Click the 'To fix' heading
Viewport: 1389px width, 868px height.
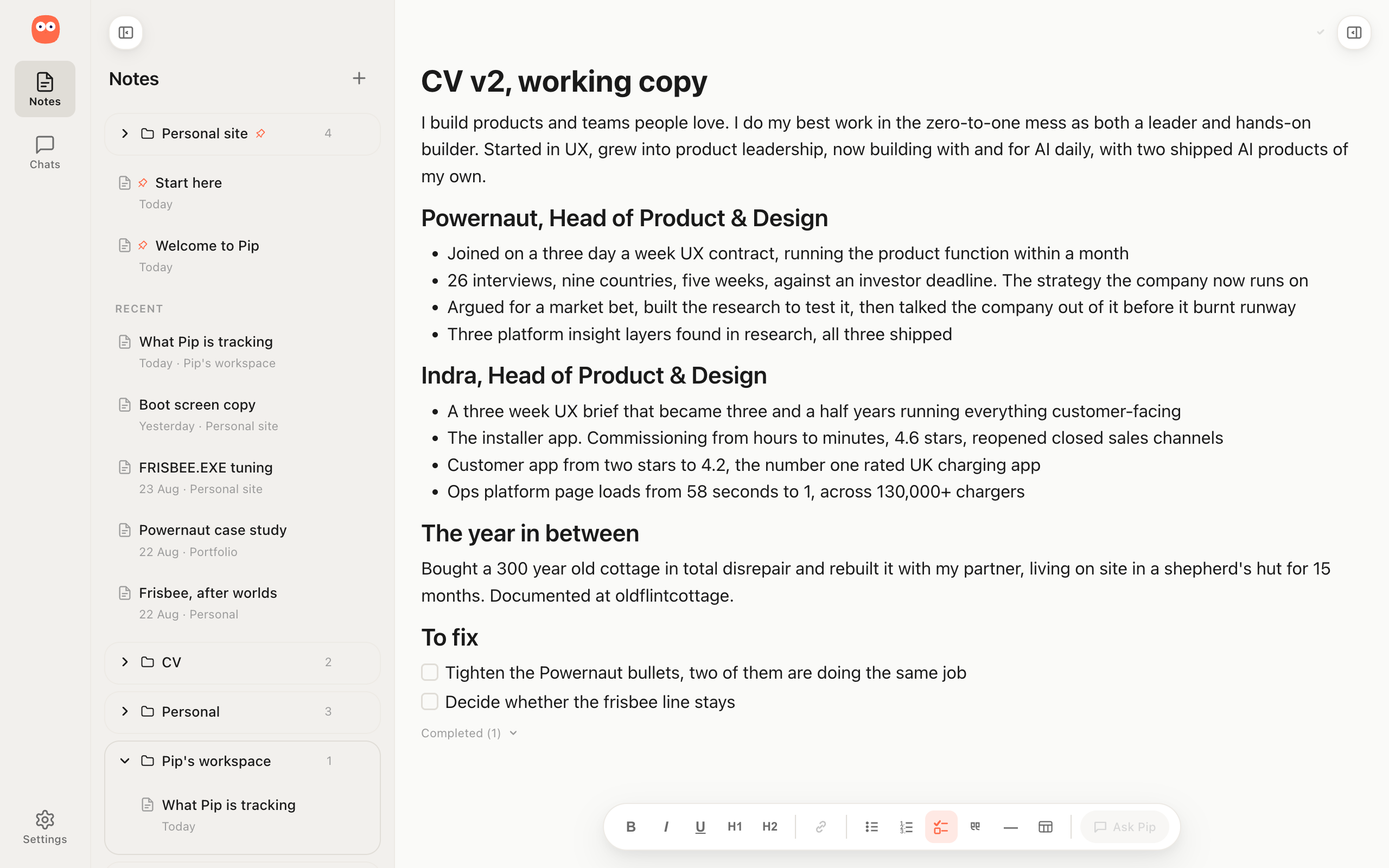[449, 637]
